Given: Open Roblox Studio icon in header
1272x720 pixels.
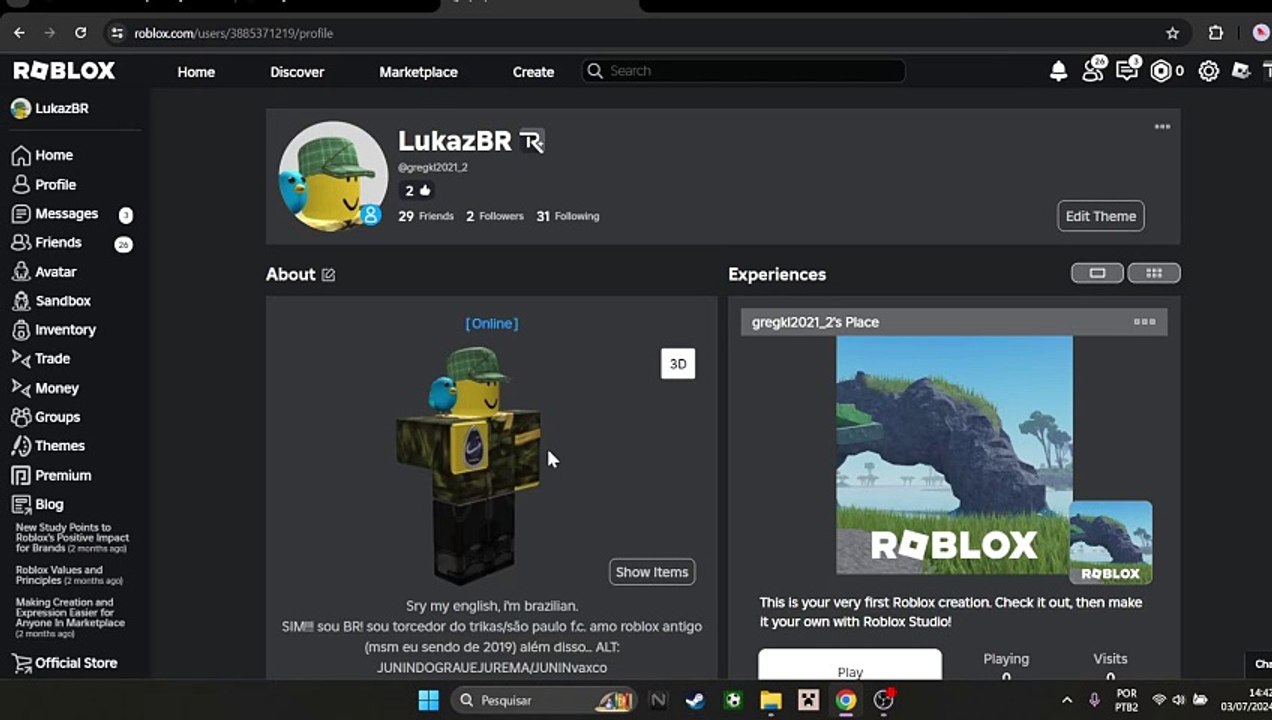Looking at the screenshot, I should (x=1241, y=71).
